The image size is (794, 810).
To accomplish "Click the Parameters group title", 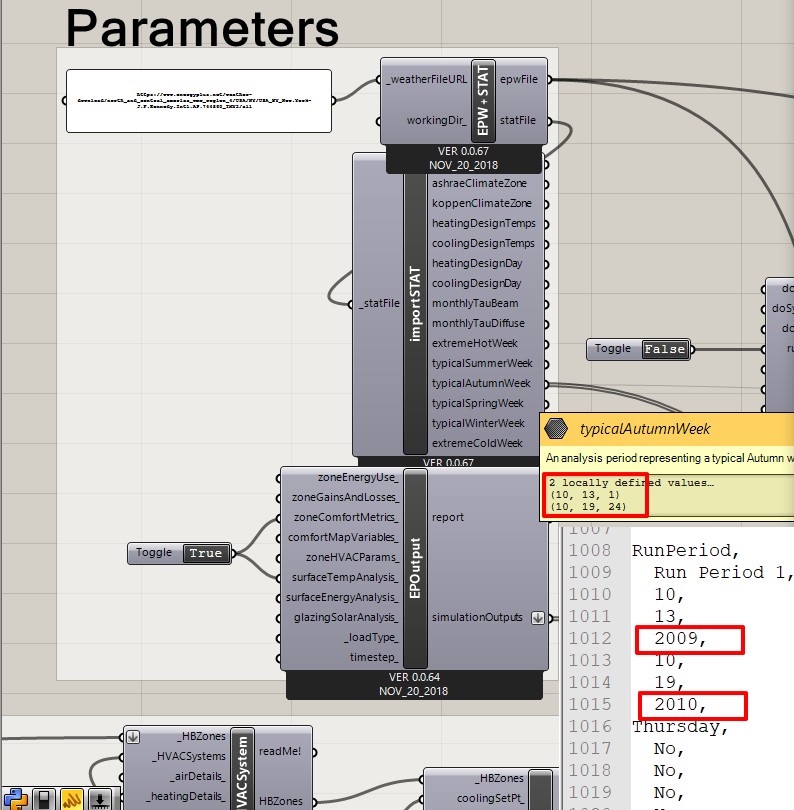I will pos(202,28).
